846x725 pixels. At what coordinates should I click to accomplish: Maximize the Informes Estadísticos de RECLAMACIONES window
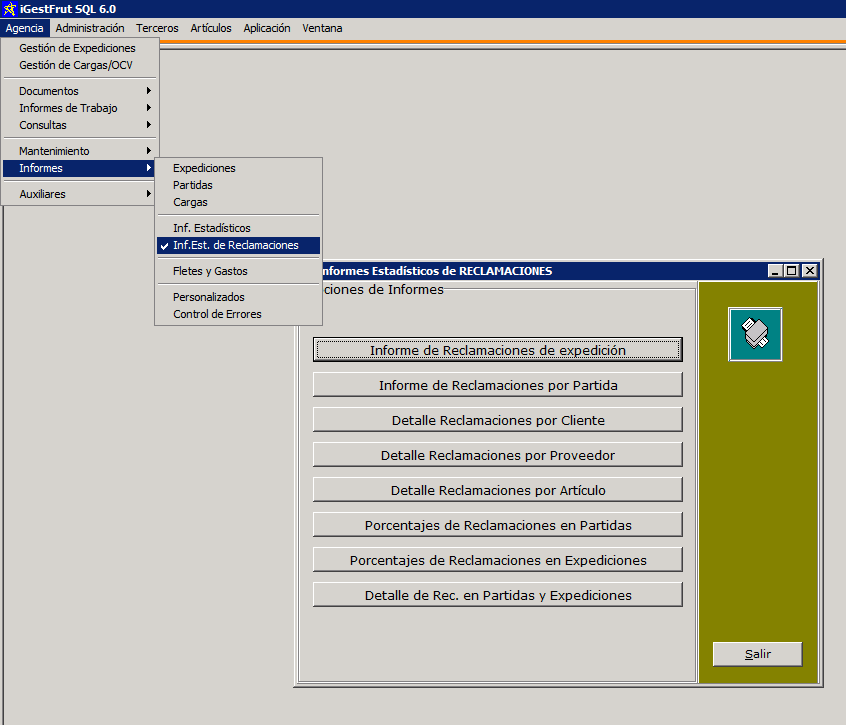coord(792,271)
